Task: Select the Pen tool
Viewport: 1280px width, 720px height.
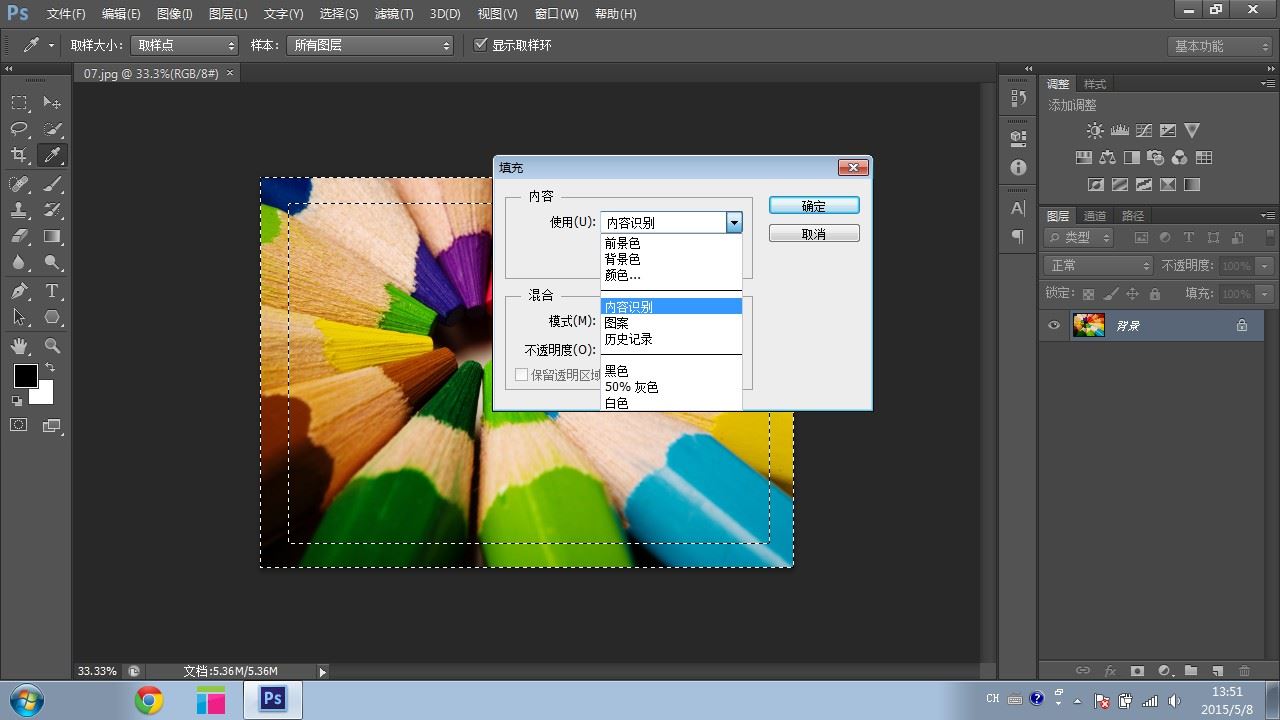Action: tap(19, 291)
